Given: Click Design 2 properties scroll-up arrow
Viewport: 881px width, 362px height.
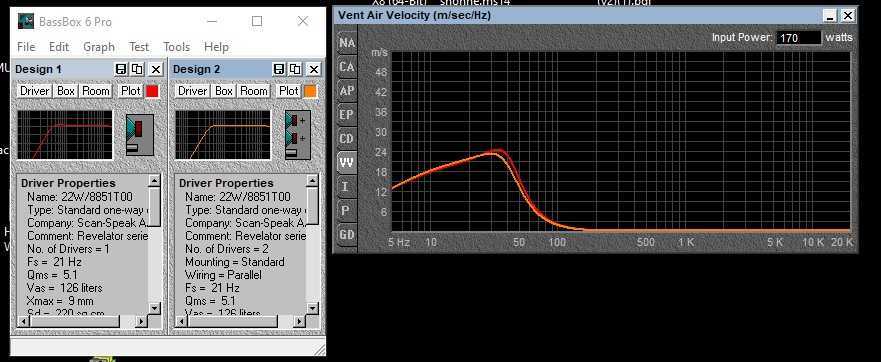Looking at the screenshot, I should tap(312, 180).
